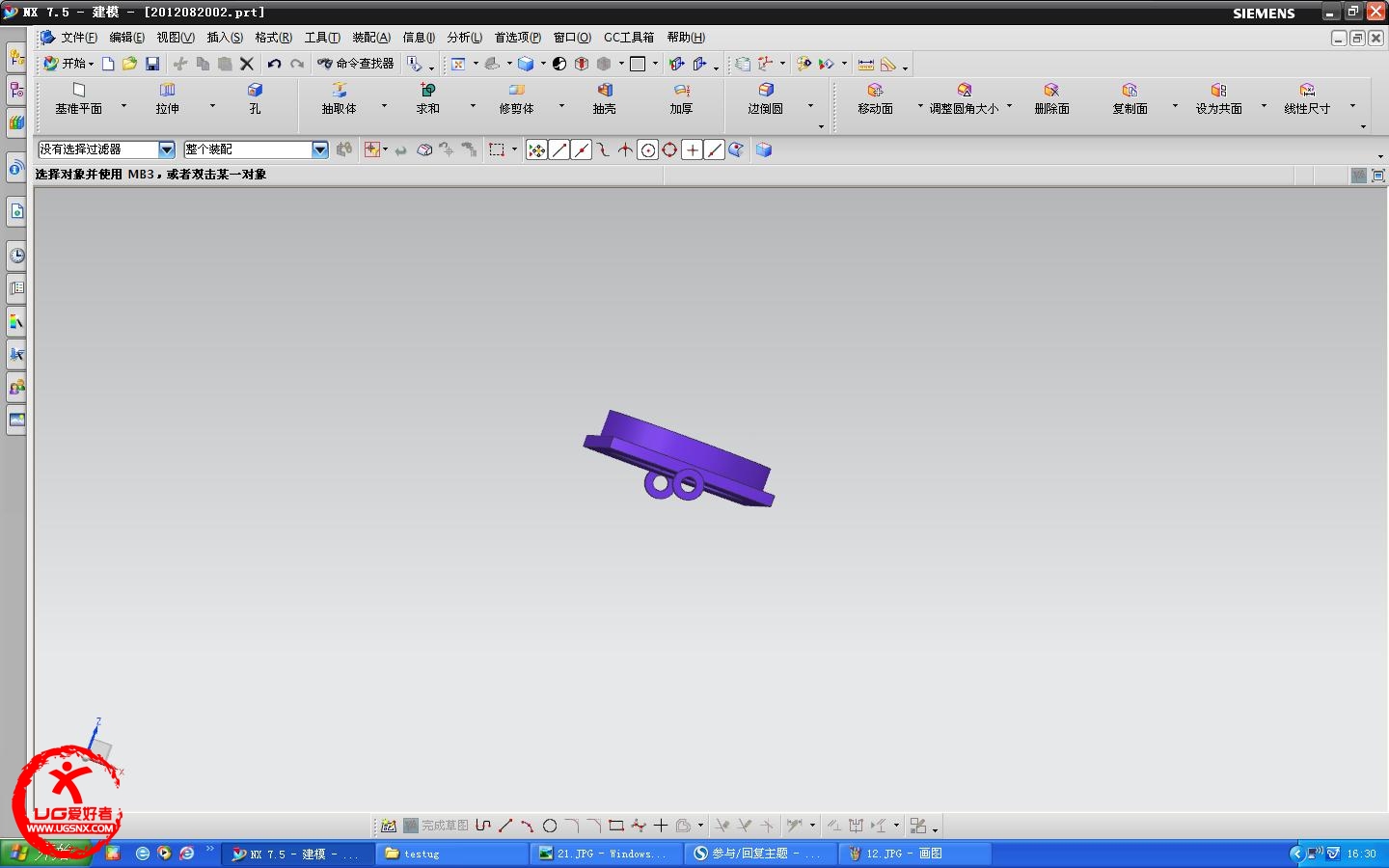1389x868 pixels.
Task: Open the 装配(A) menu
Action: (x=371, y=38)
